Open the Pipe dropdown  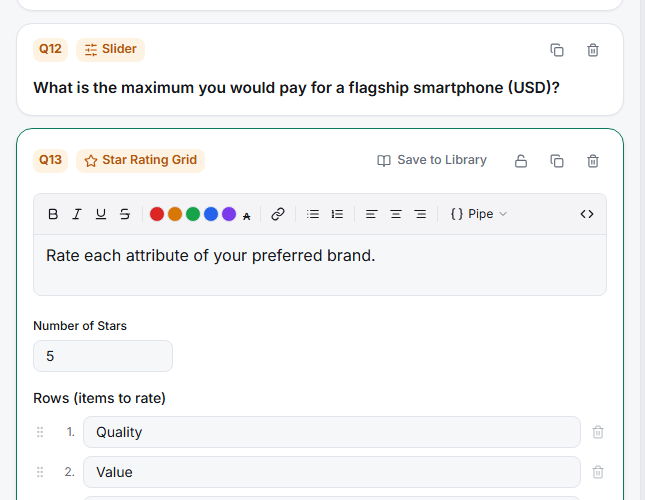point(478,214)
